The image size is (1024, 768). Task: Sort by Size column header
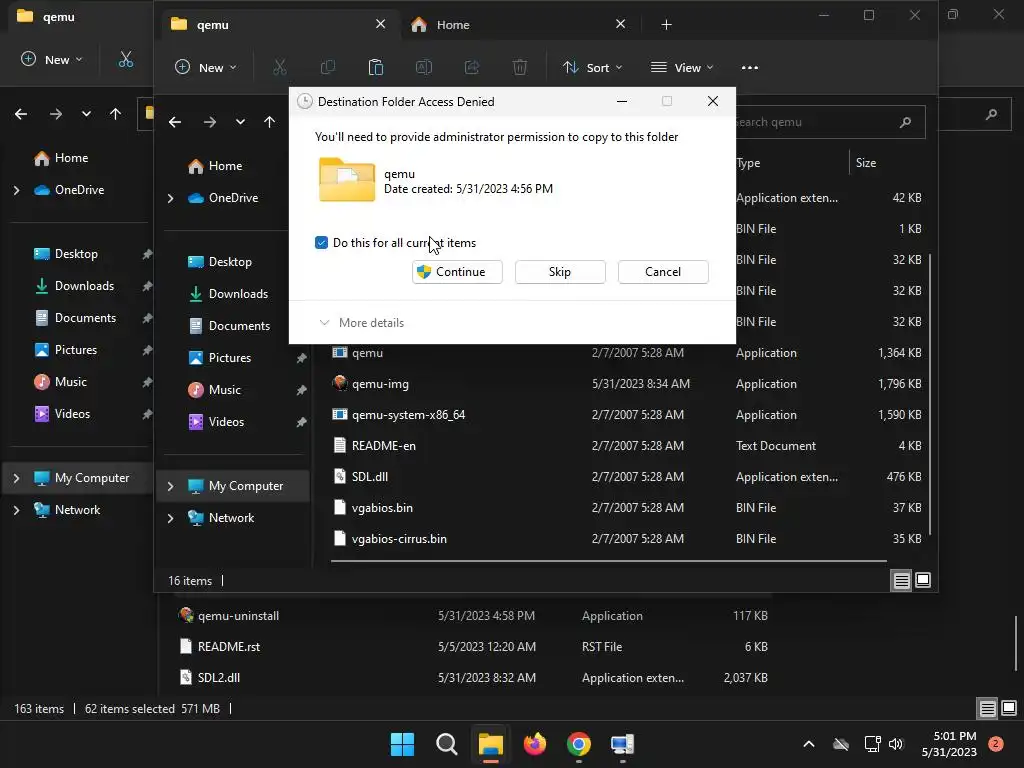tap(866, 163)
